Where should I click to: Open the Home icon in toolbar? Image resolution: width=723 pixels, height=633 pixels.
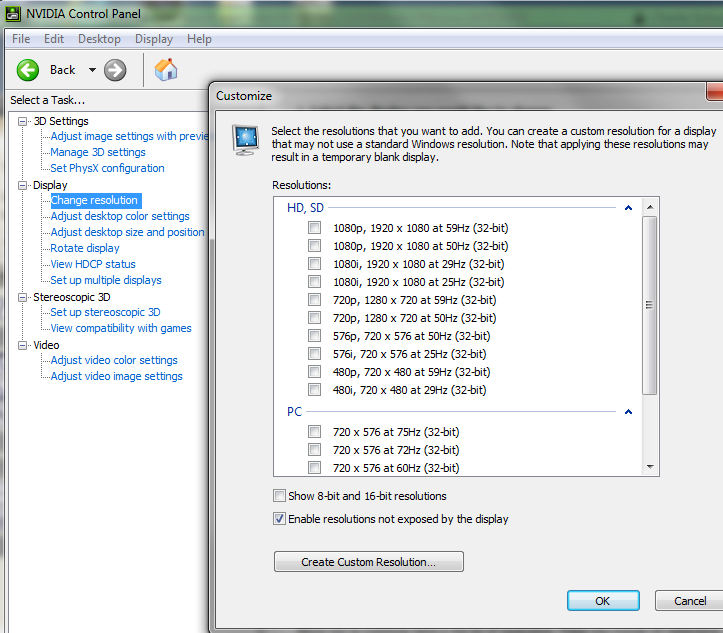[166, 70]
